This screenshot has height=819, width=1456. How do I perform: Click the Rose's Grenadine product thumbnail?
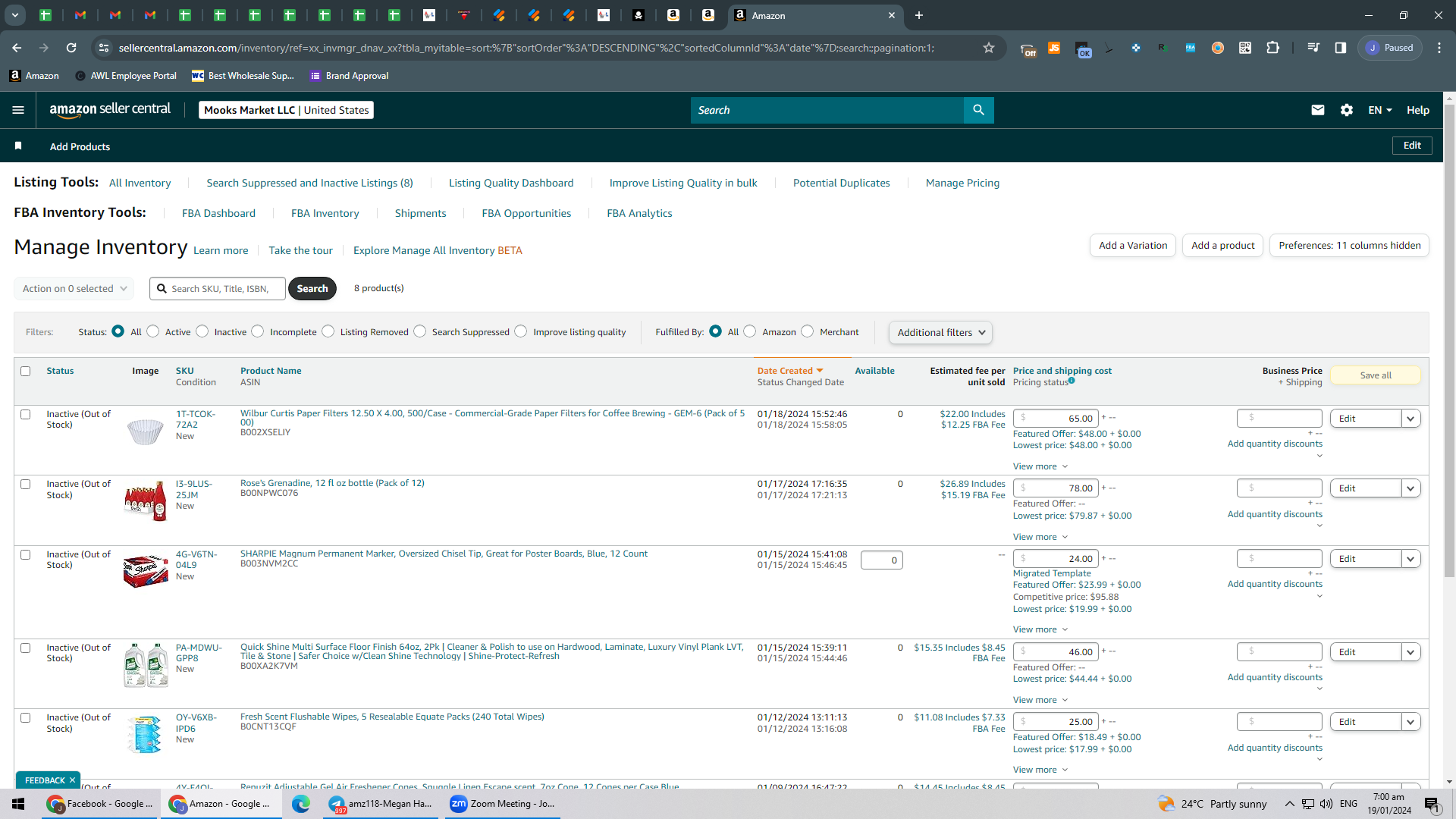[x=146, y=500]
